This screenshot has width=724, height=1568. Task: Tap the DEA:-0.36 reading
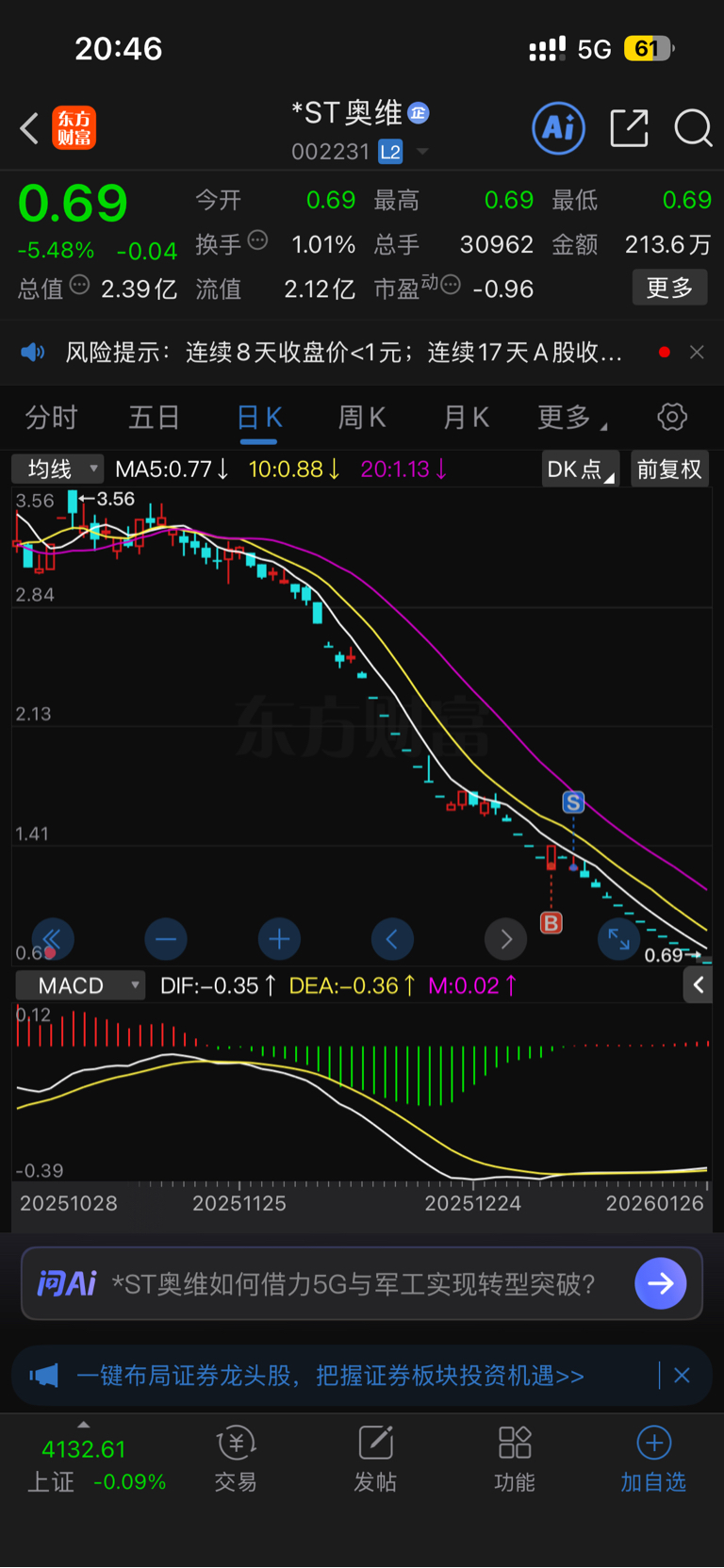click(x=352, y=985)
